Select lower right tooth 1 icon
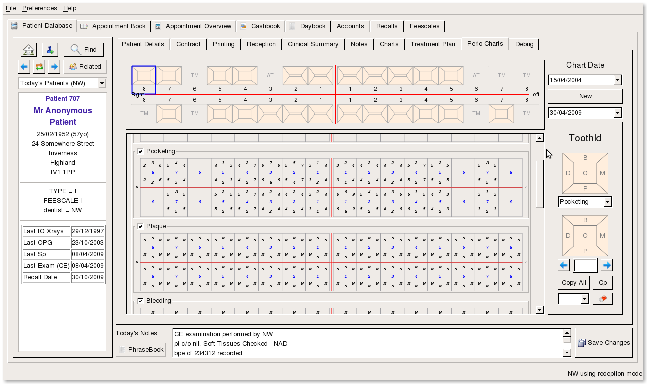 (x=321, y=114)
